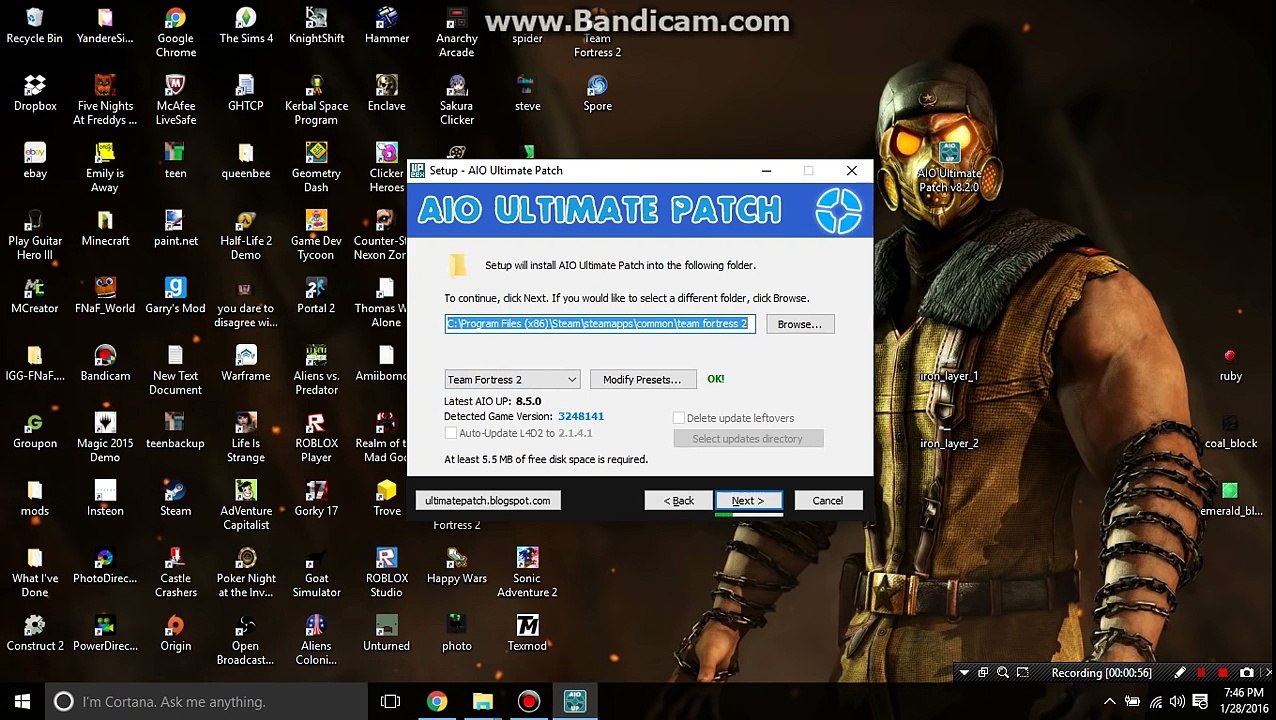Image resolution: width=1276 pixels, height=720 pixels.
Task: Open the Recycle Bin desktop icon
Action: click(x=35, y=27)
